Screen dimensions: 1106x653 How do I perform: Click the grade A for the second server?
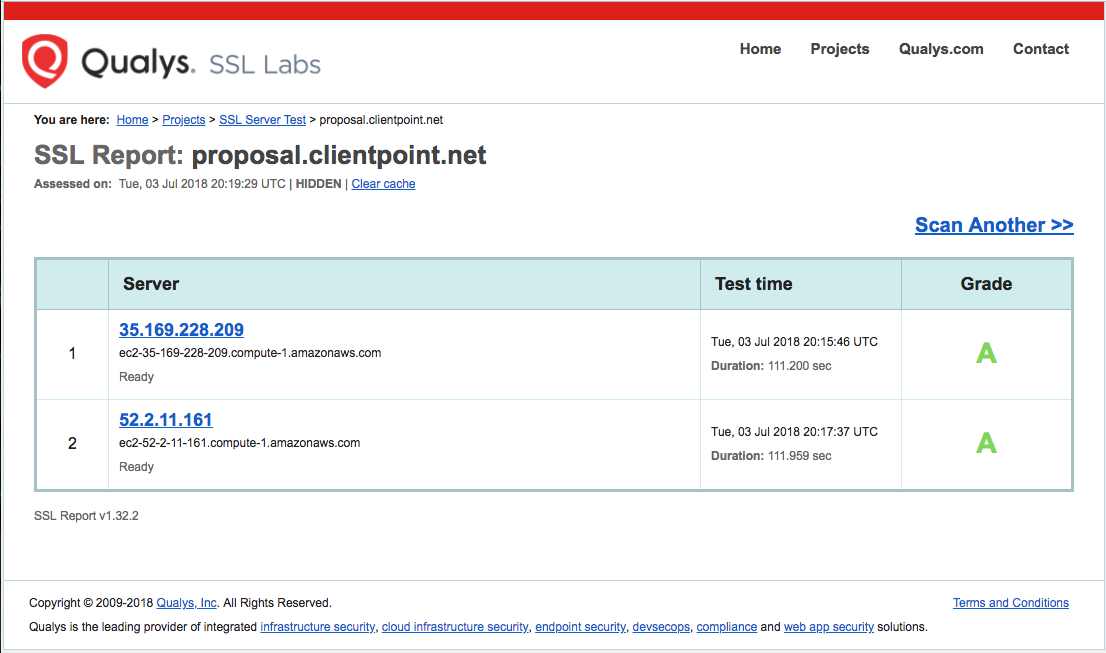[x=986, y=443]
